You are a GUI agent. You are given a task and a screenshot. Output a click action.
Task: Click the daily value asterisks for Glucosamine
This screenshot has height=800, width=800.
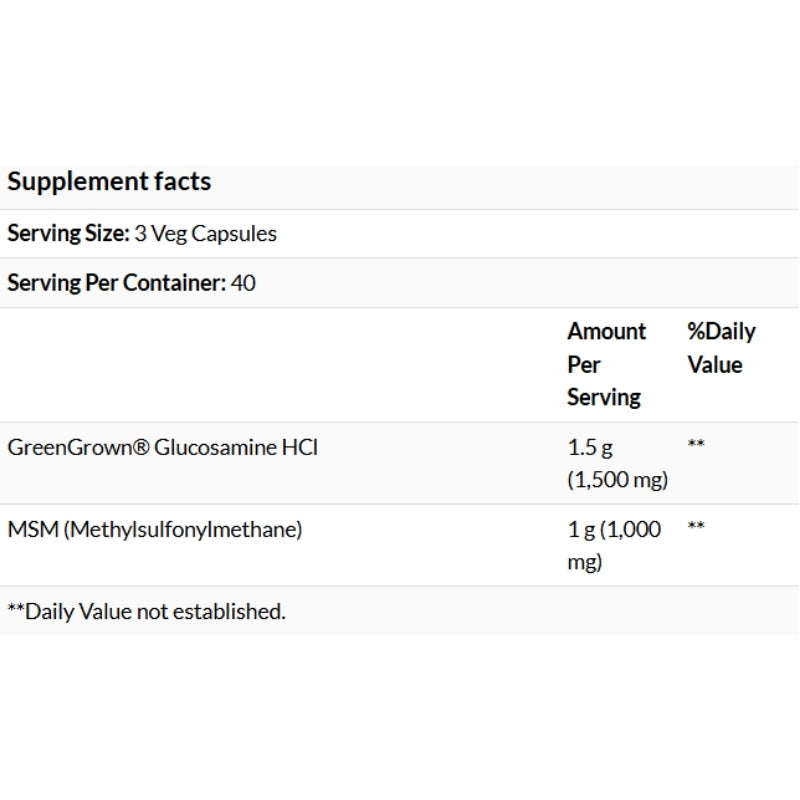(696, 442)
